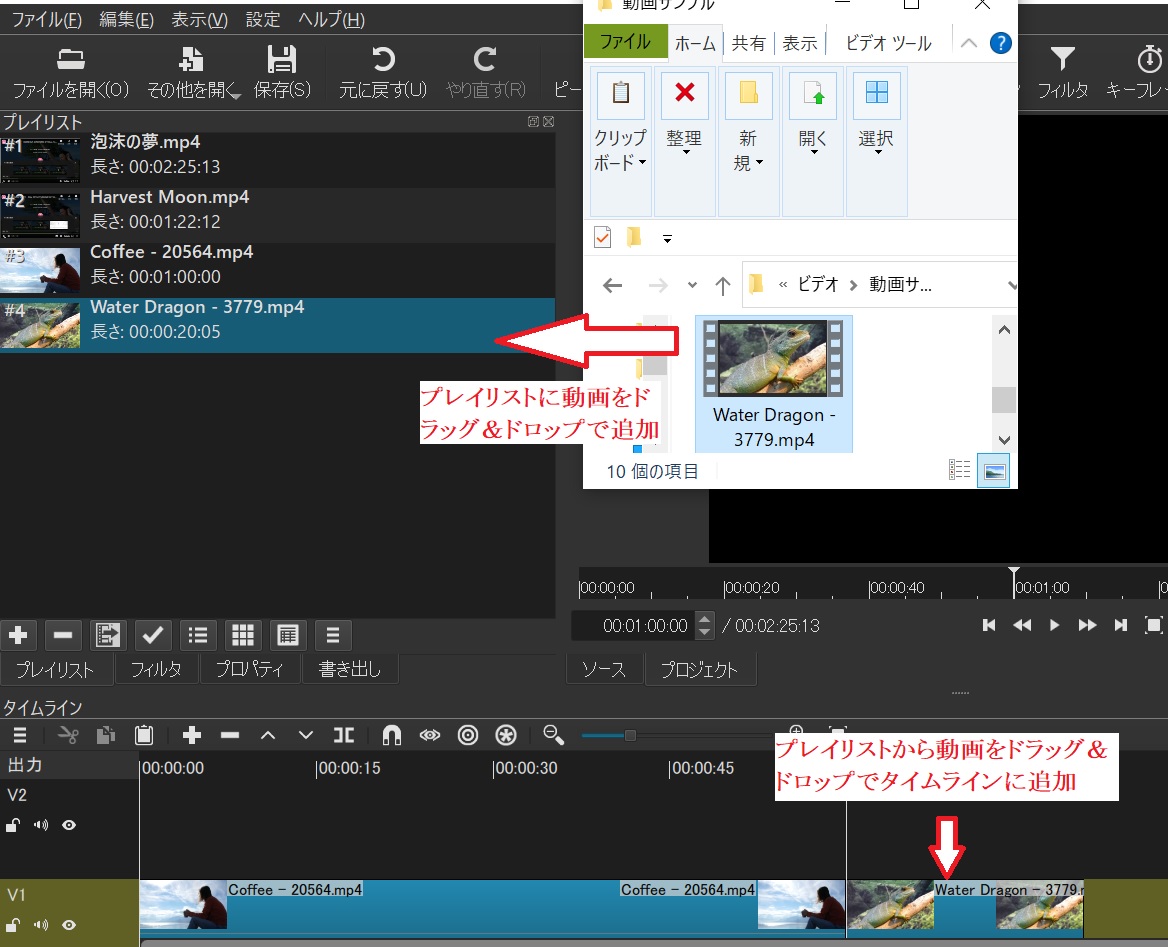Click the timeline overwrite down-arrow icon
This screenshot has width=1168, height=947.
tap(305, 735)
